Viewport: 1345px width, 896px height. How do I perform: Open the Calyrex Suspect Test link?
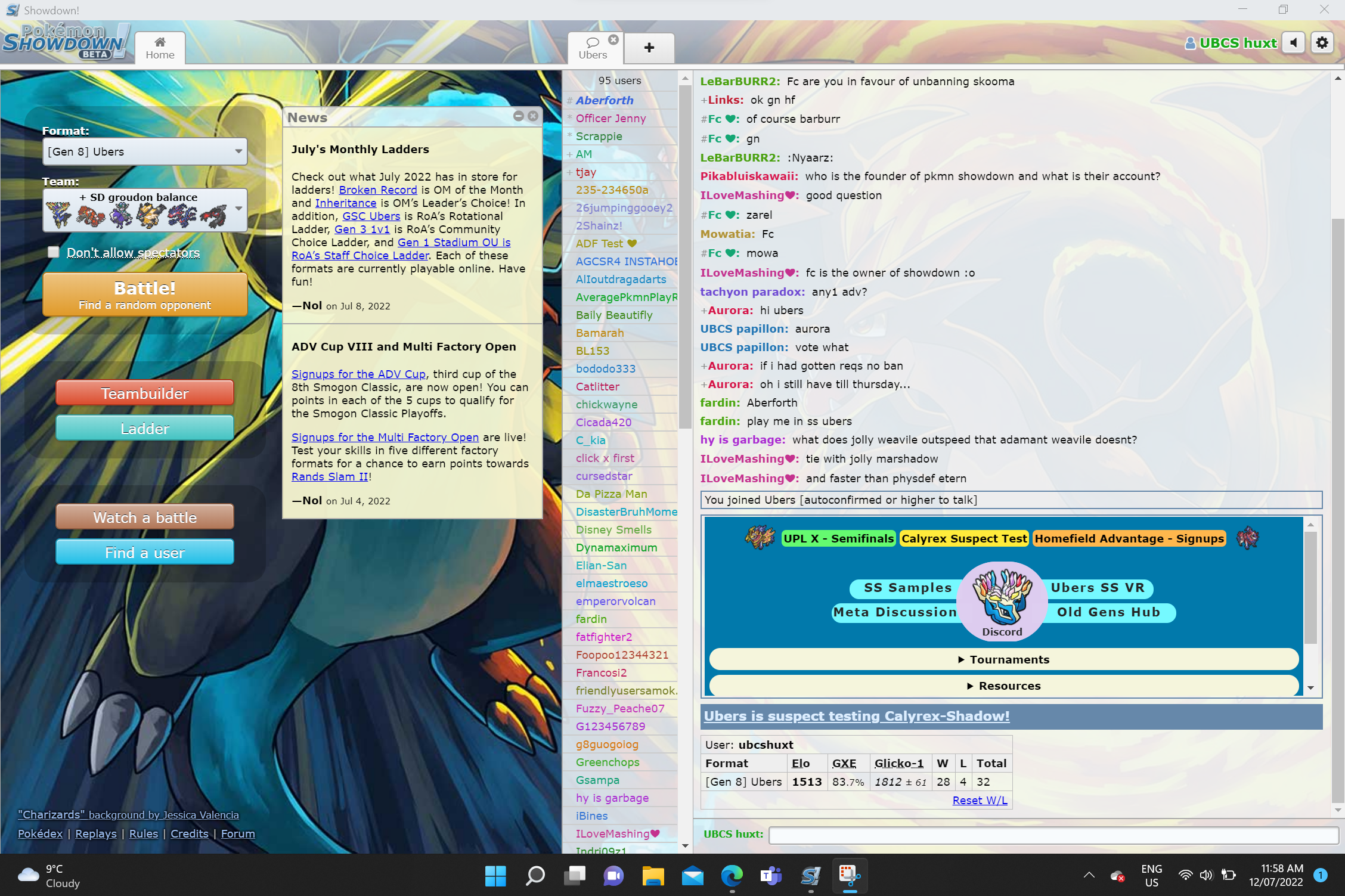point(963,538)
